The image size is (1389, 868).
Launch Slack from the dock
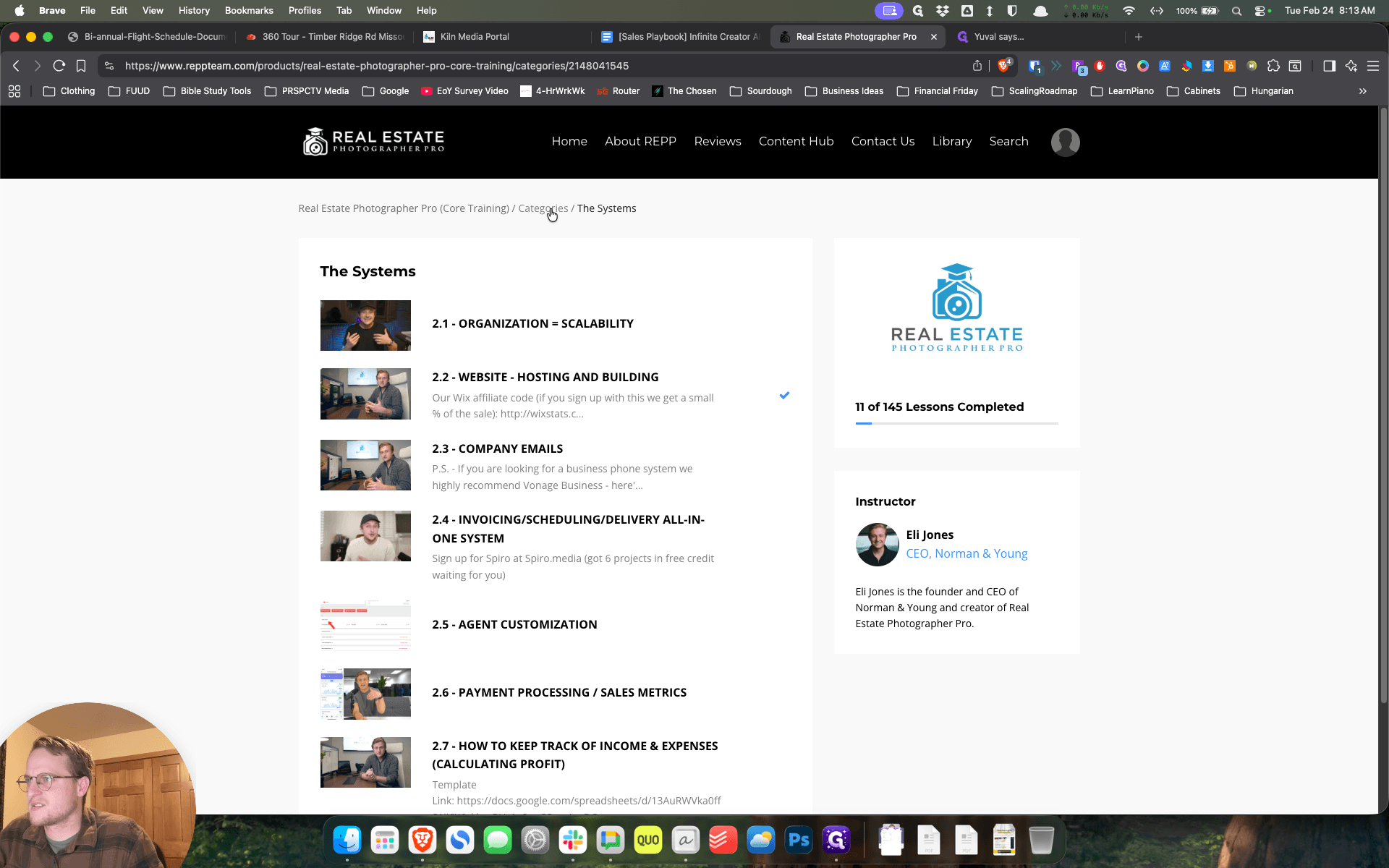(x=573, y=840)
